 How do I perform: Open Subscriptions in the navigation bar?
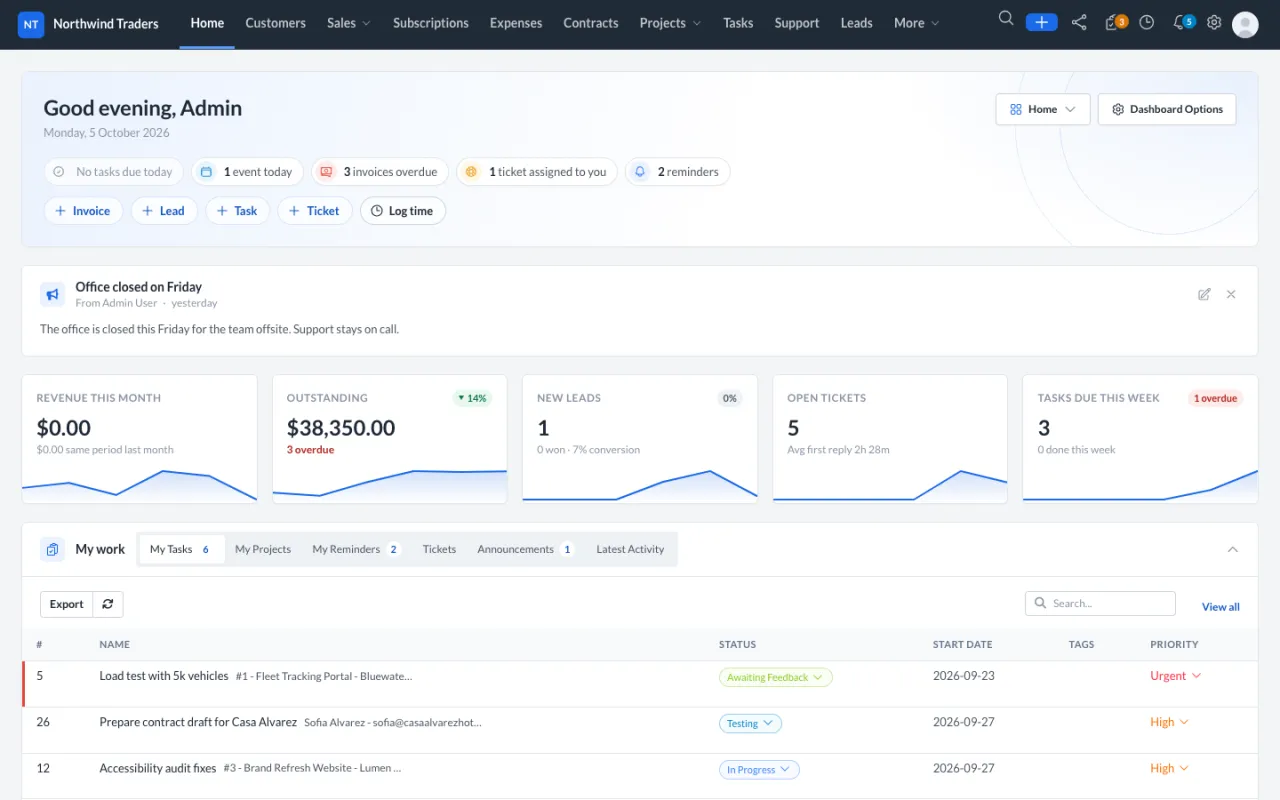(431, 23)
